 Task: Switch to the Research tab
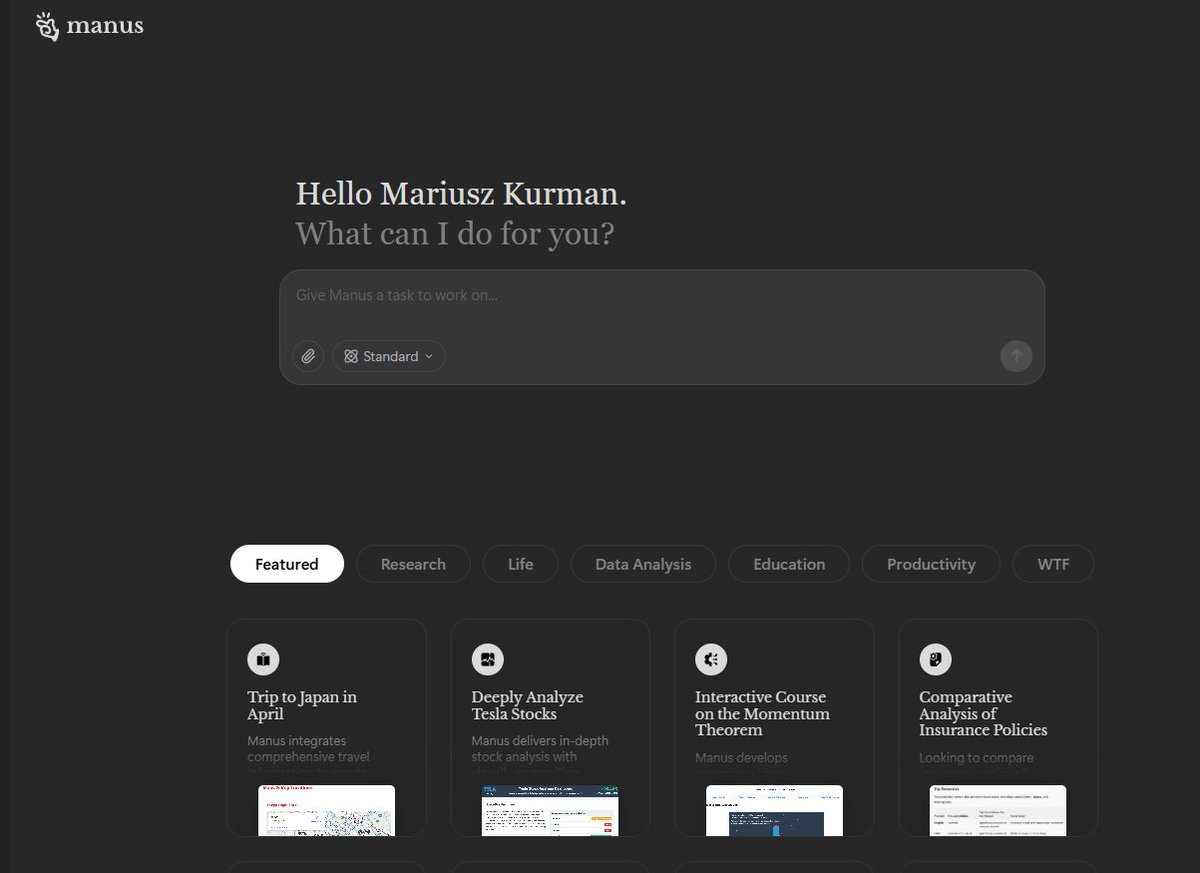click(x=413, y=564)
